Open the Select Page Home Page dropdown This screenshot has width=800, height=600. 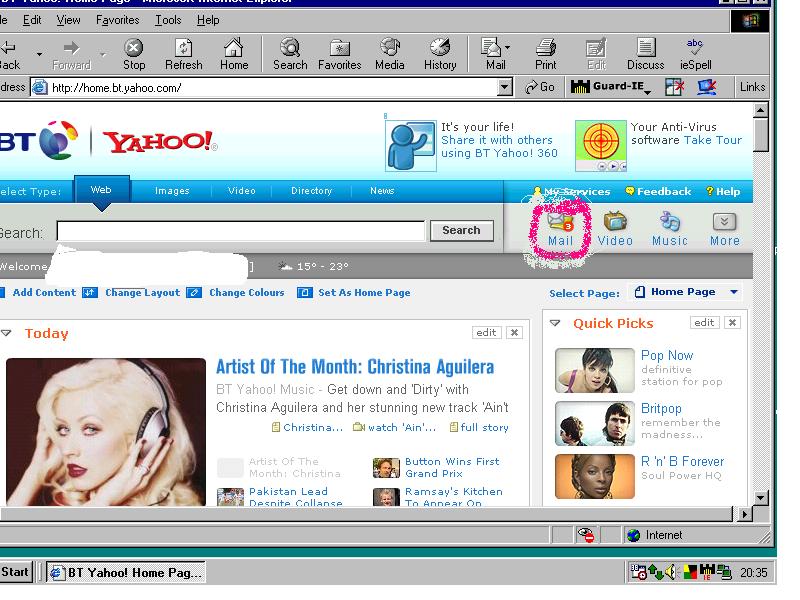point(684,292)
